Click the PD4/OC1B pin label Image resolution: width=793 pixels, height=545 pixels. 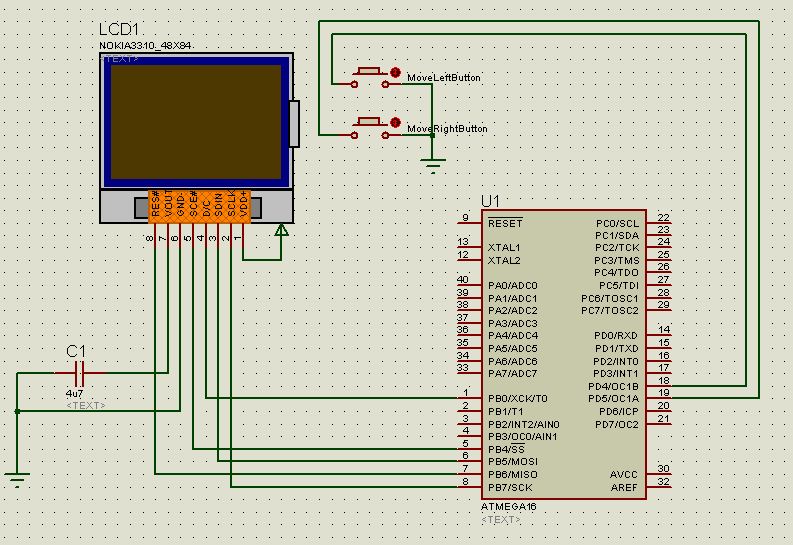point(613,387)
